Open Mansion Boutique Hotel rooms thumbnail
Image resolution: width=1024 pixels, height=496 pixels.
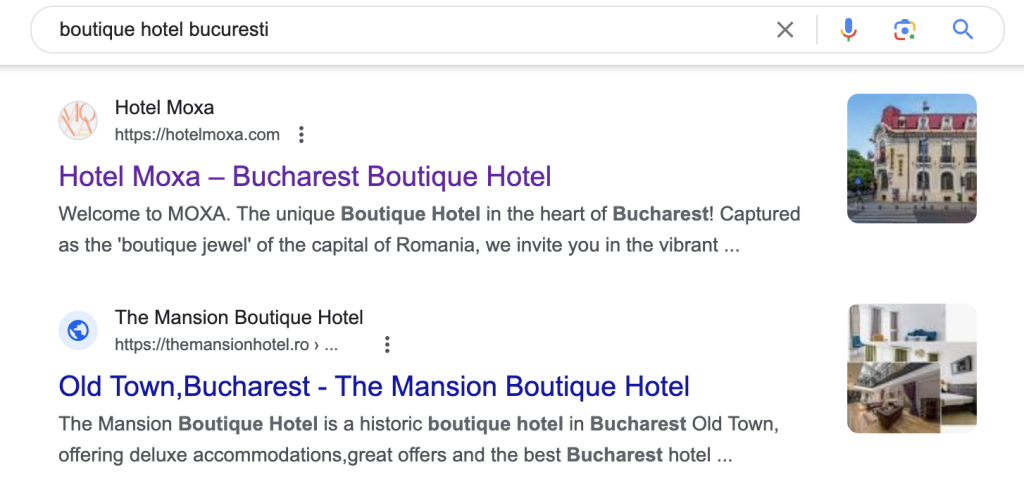[x=911, y=368]
